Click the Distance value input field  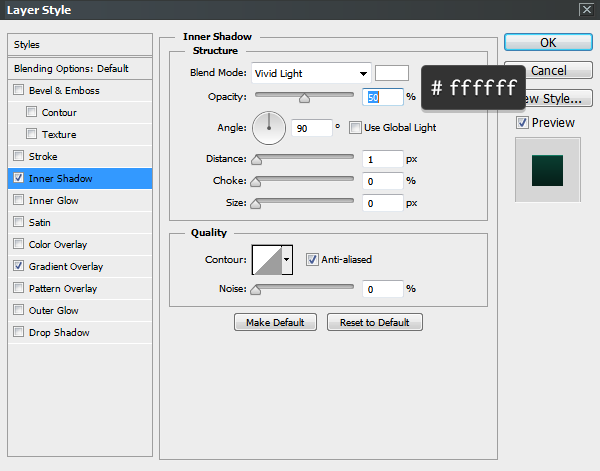[383, 159]
